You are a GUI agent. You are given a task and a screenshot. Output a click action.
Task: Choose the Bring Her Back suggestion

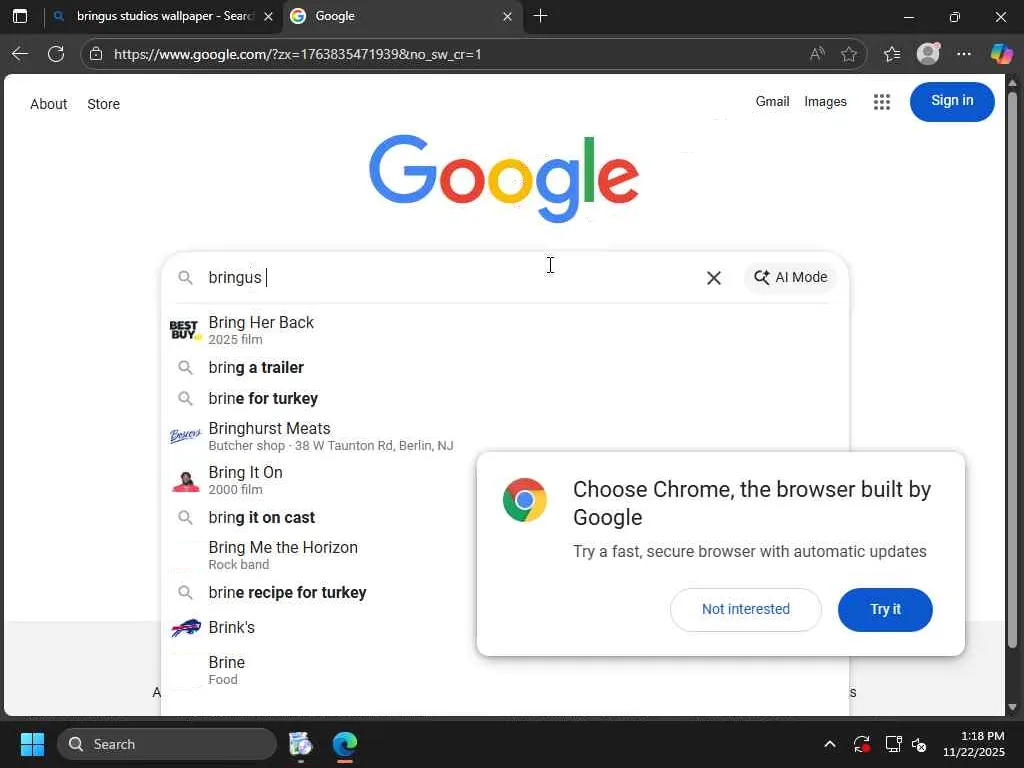pos(505,330)
